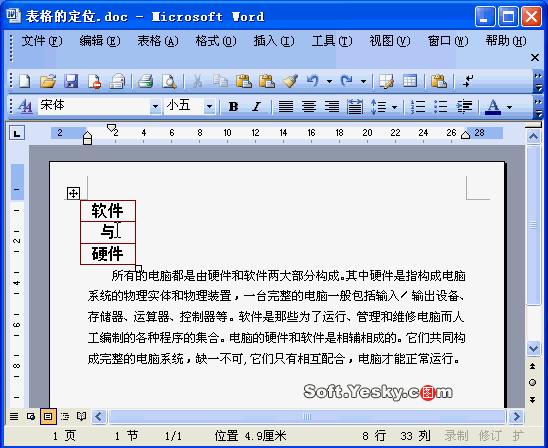The image size is (548, 448).
Task: Open the 格式(O) menu
Action: (x=216, y=41)
